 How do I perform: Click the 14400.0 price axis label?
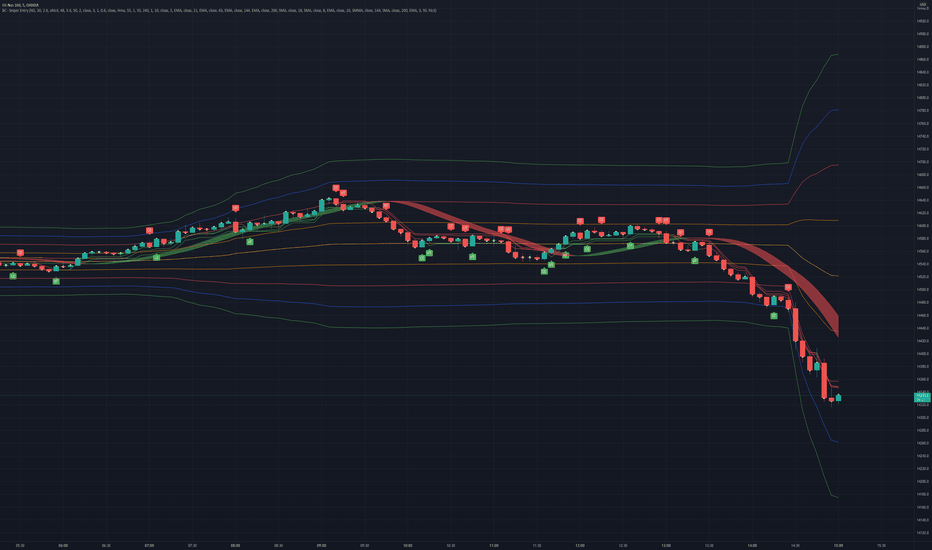(922, 354)
